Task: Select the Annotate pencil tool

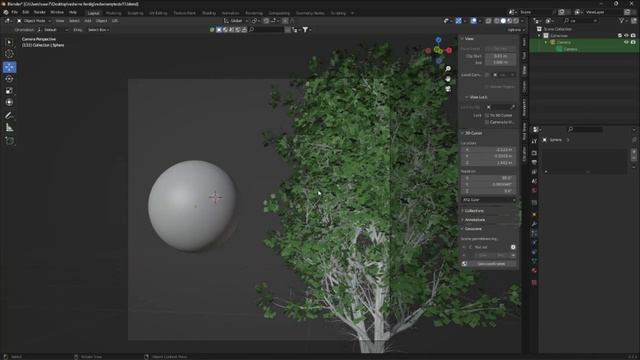Action: pyautogui.click(x=9, y=116)
